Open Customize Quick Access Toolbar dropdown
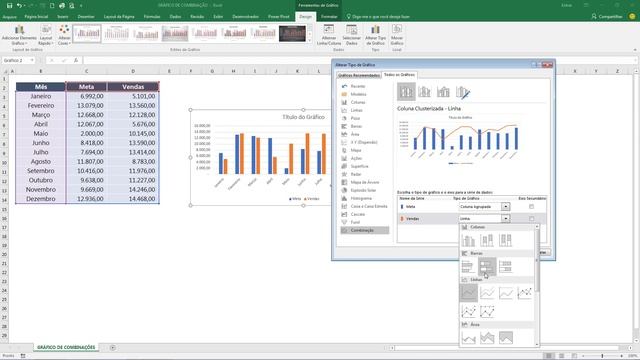The width and height of the screenshot is (640, 360). (x=81, y=6)
